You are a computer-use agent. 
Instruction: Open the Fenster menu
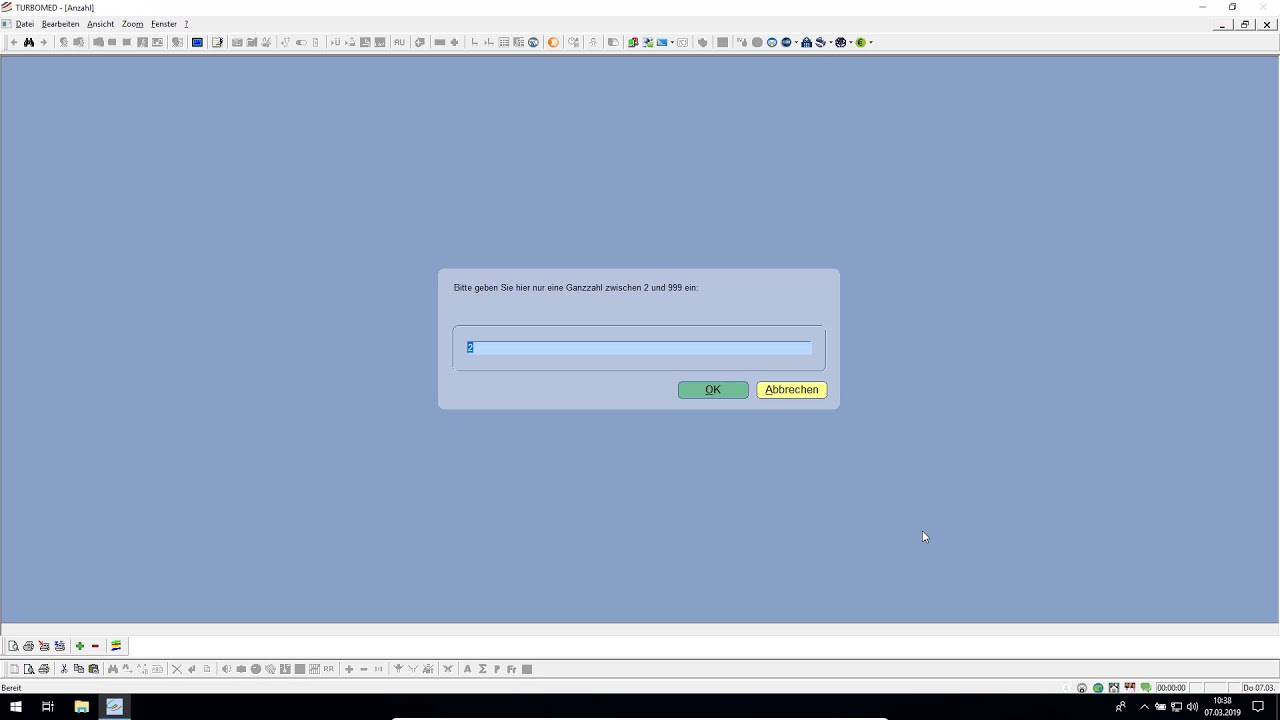point(164,24)
